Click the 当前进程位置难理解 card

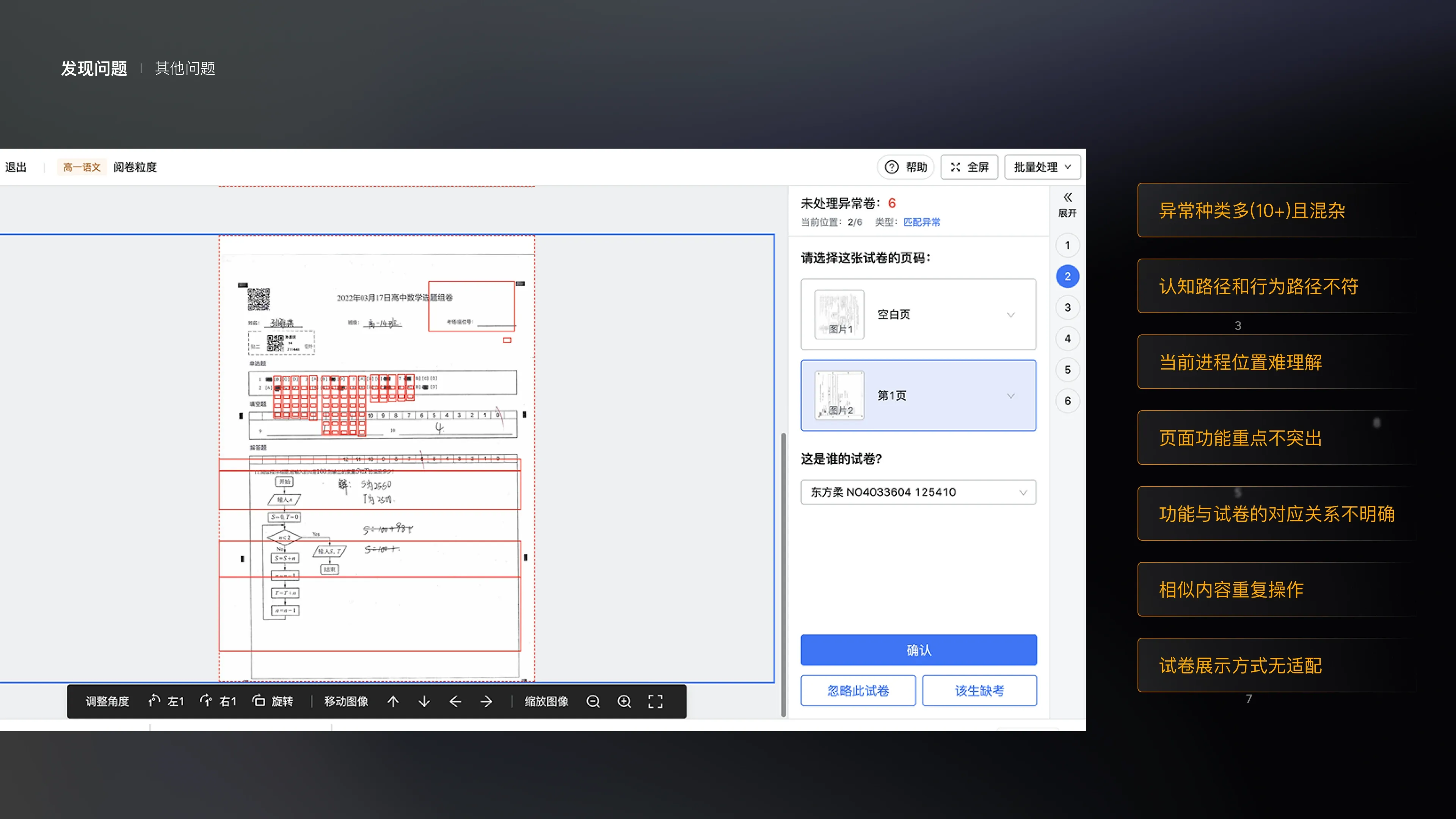point(1277,362)
